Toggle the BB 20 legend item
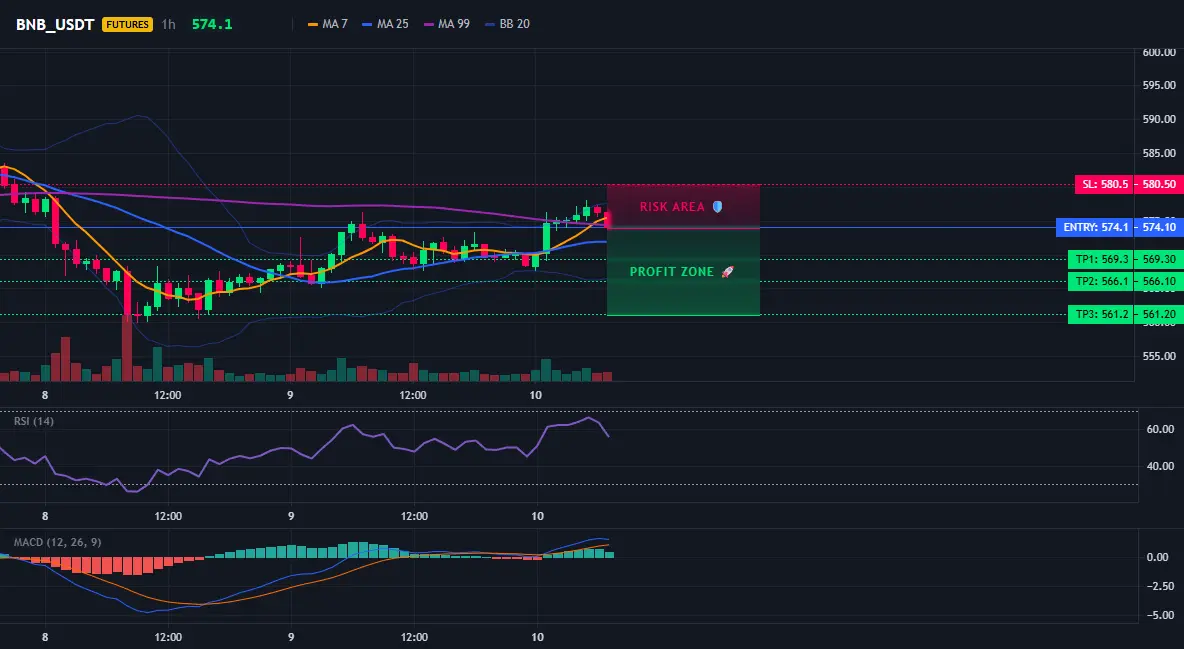Screen dimensions: 1184x649 pyautogui.click(x=507, y=24)
